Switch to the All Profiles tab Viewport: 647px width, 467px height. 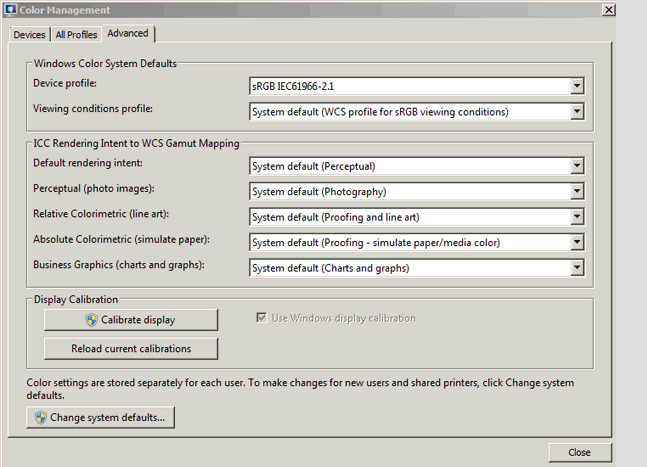point(76,35)
